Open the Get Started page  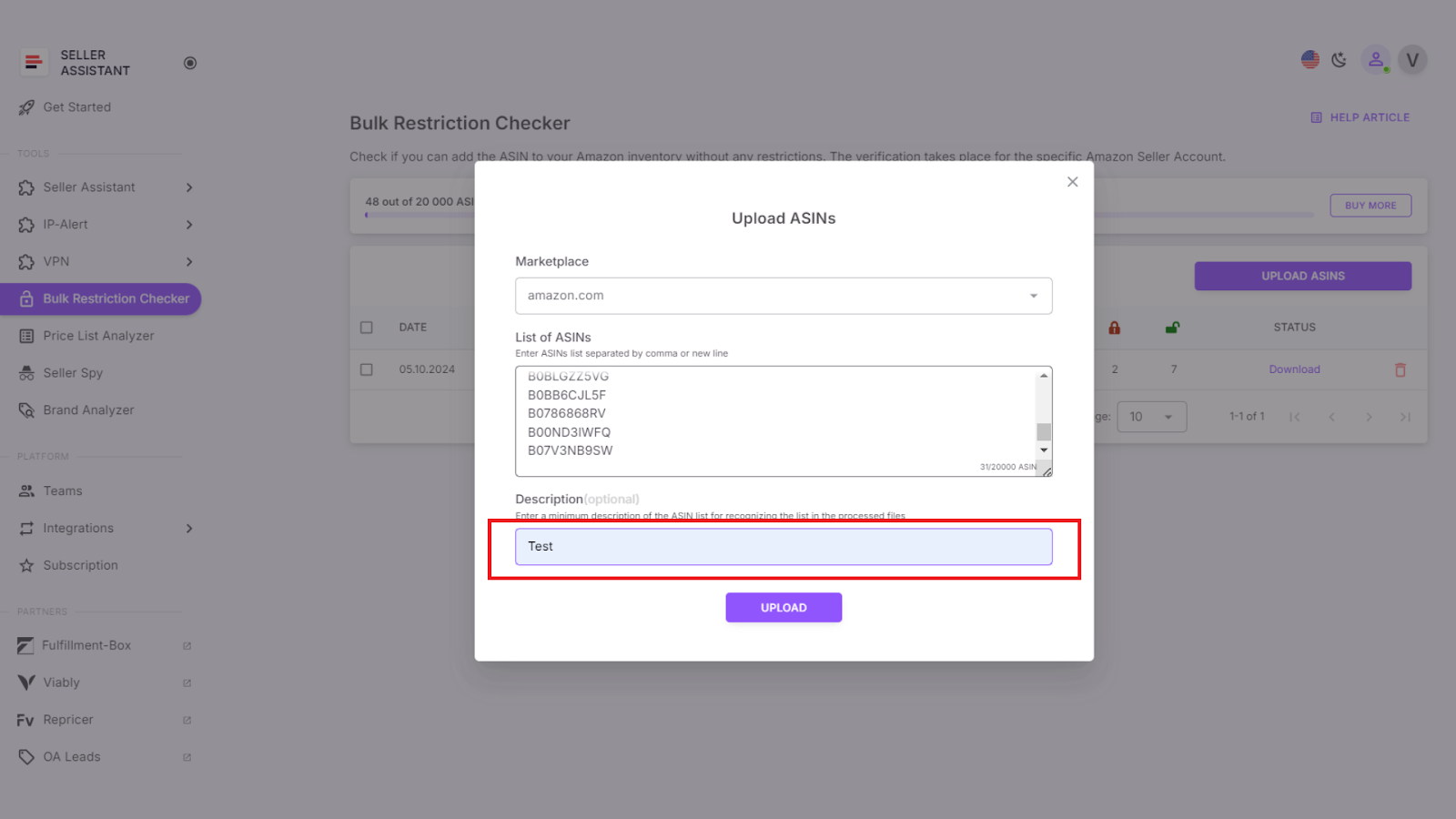pyautogui.click(x=76, y=106)
